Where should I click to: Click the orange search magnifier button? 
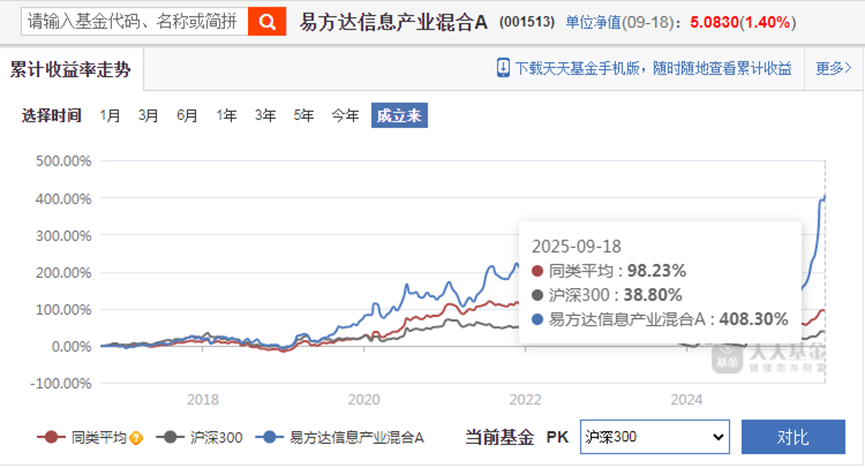(267, 22)
